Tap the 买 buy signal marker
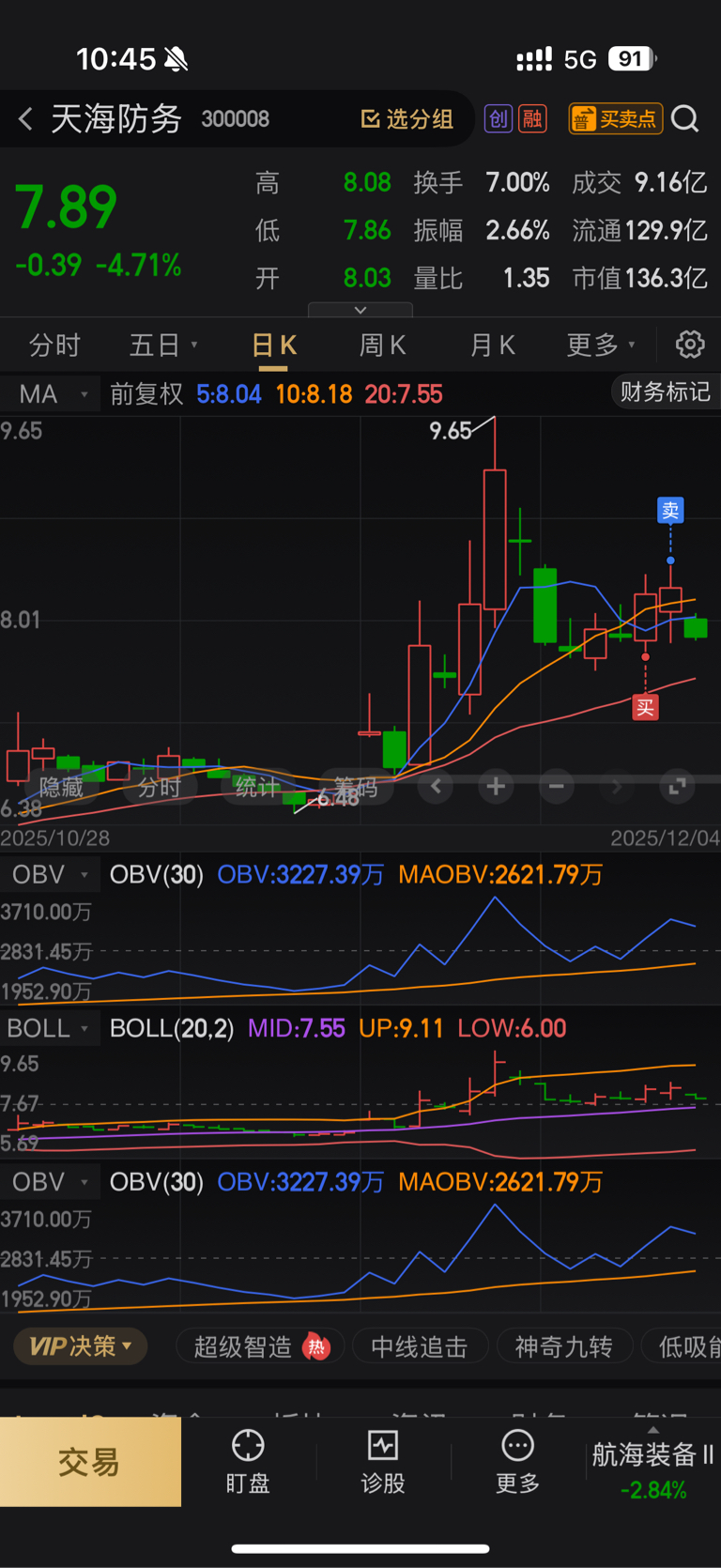Screen dimensions: 721x1568 tap(645, 707)
